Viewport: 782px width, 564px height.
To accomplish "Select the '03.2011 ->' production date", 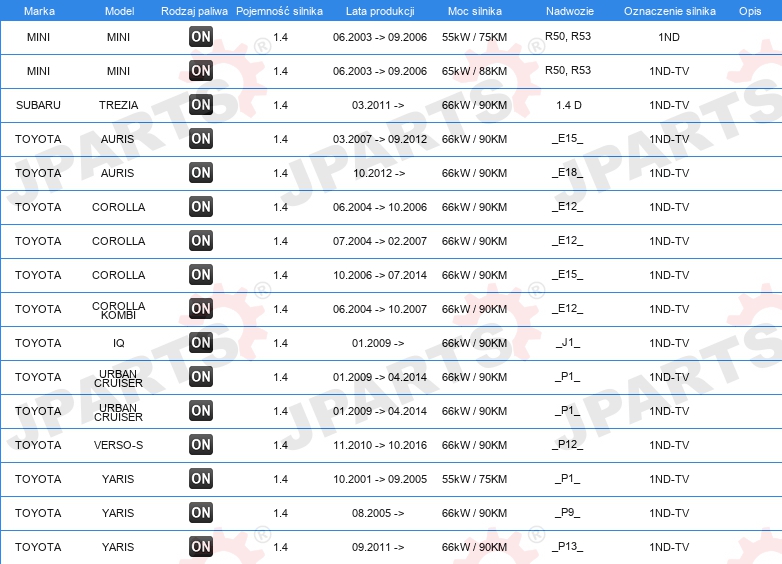I will pos(378,105).
